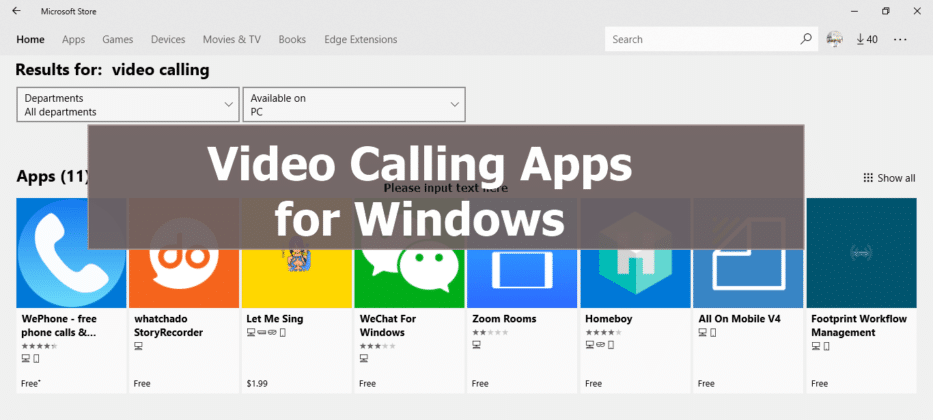Expand the Available on dropdown

pos(354,105)
